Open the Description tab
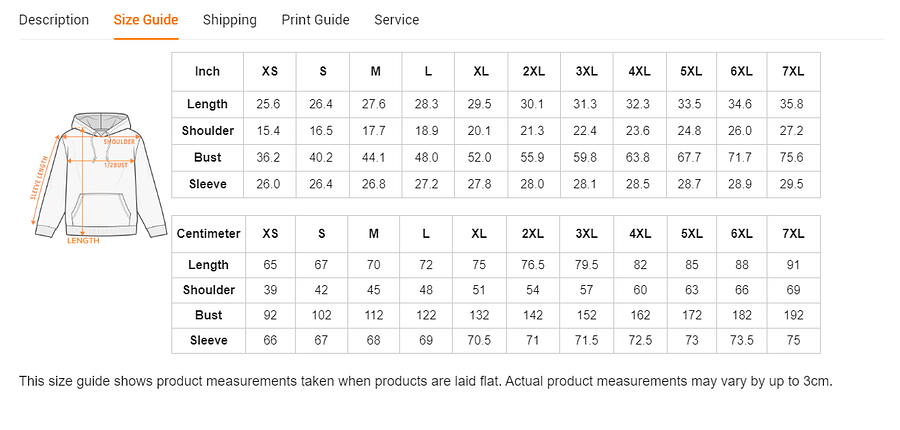 click(x=54, y=20)
